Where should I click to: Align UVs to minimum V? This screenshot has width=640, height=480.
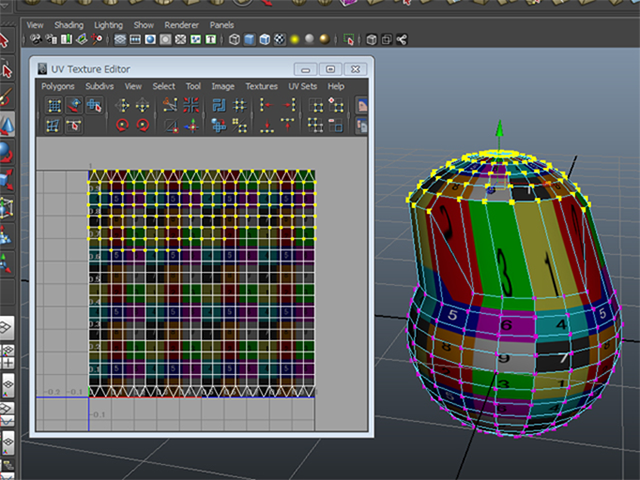click(267, 126)
